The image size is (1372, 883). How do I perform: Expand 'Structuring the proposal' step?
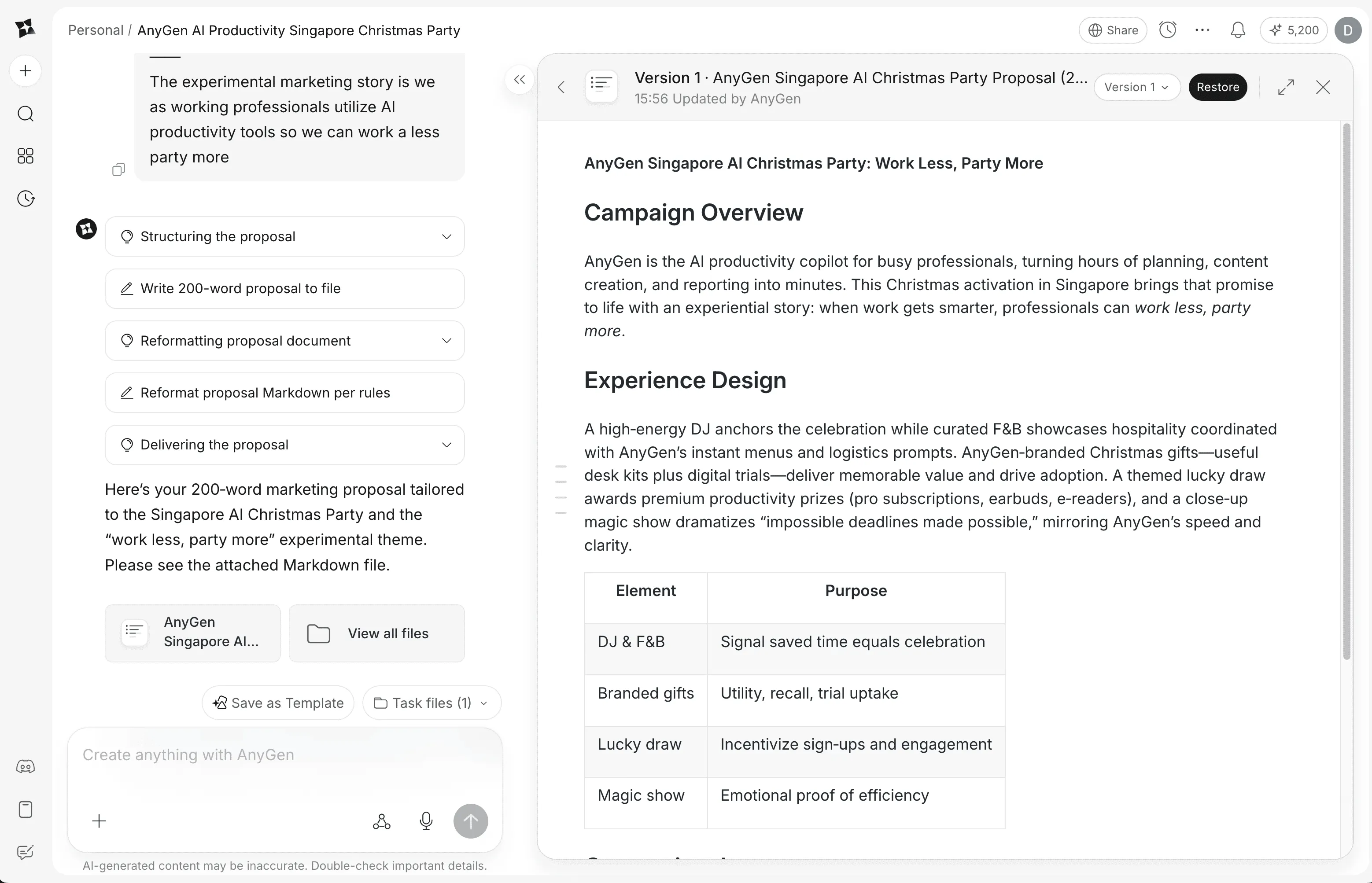(284, 236)
